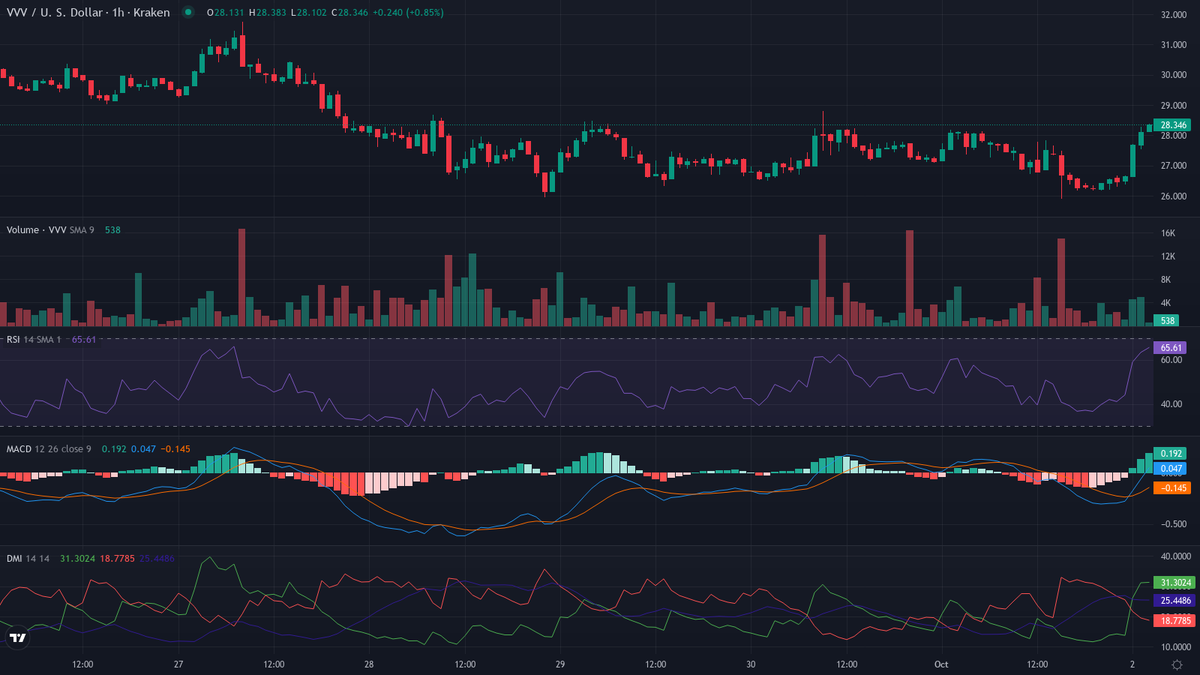Click the 8K volume scale label

(x=1165, y=279)
